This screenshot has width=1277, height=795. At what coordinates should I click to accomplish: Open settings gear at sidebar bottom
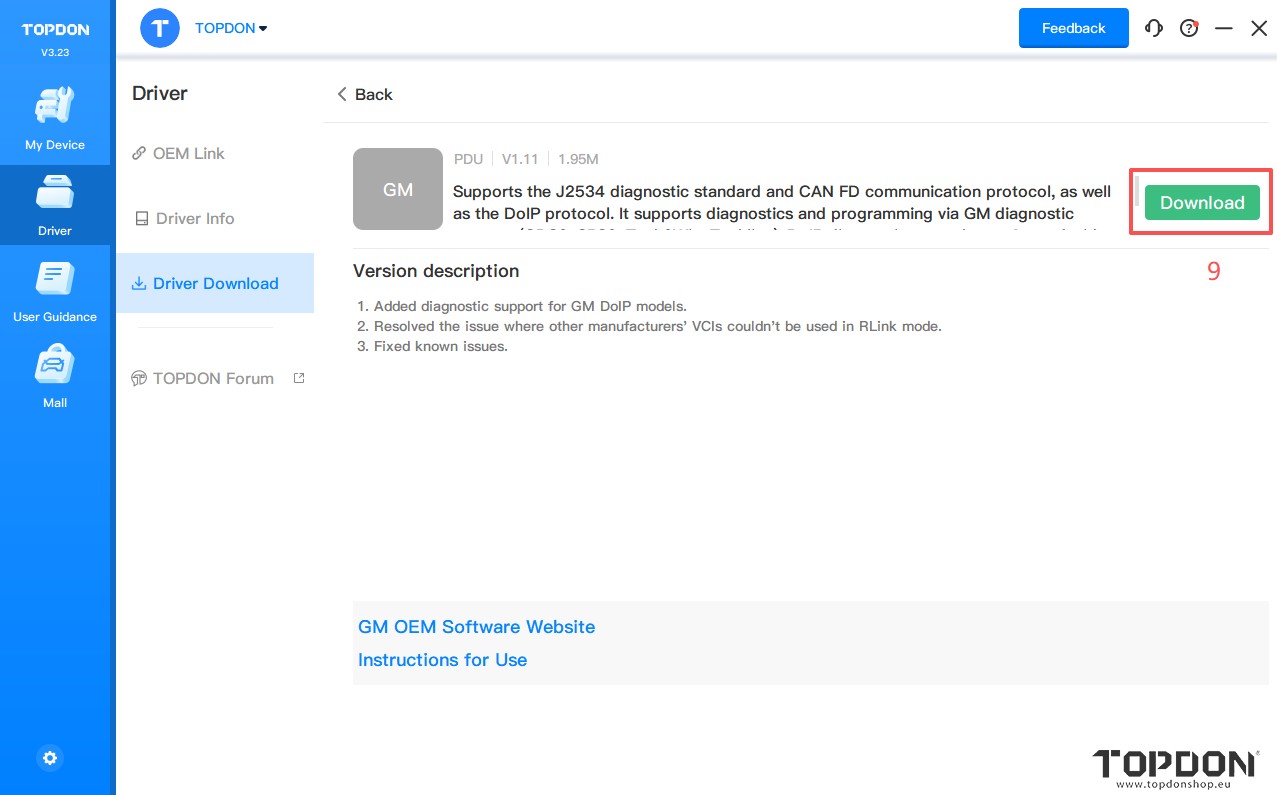pyautogui.click(x=50, y=758)
